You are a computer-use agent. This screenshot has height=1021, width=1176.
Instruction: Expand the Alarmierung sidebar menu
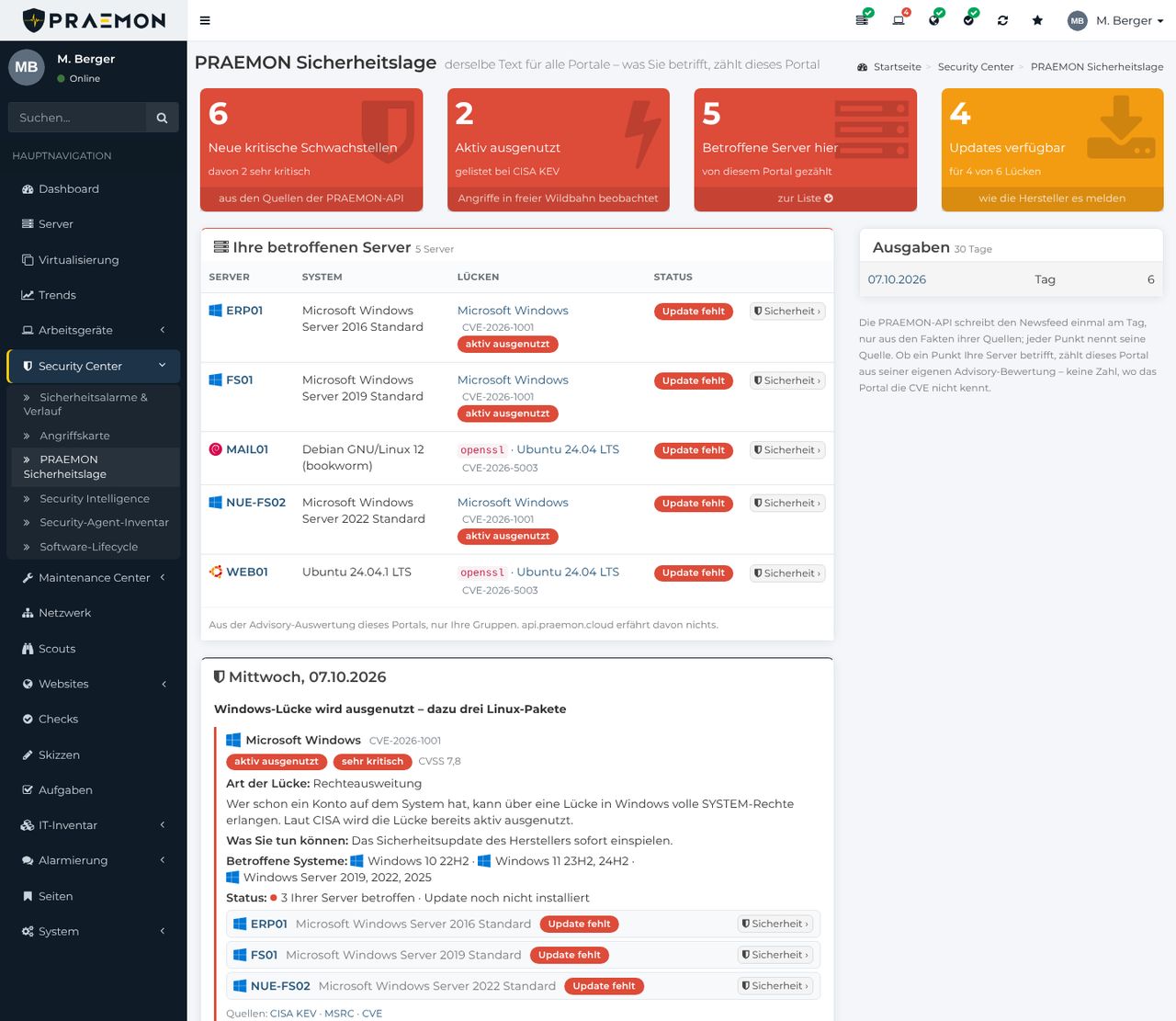click(x=93, y=860)
